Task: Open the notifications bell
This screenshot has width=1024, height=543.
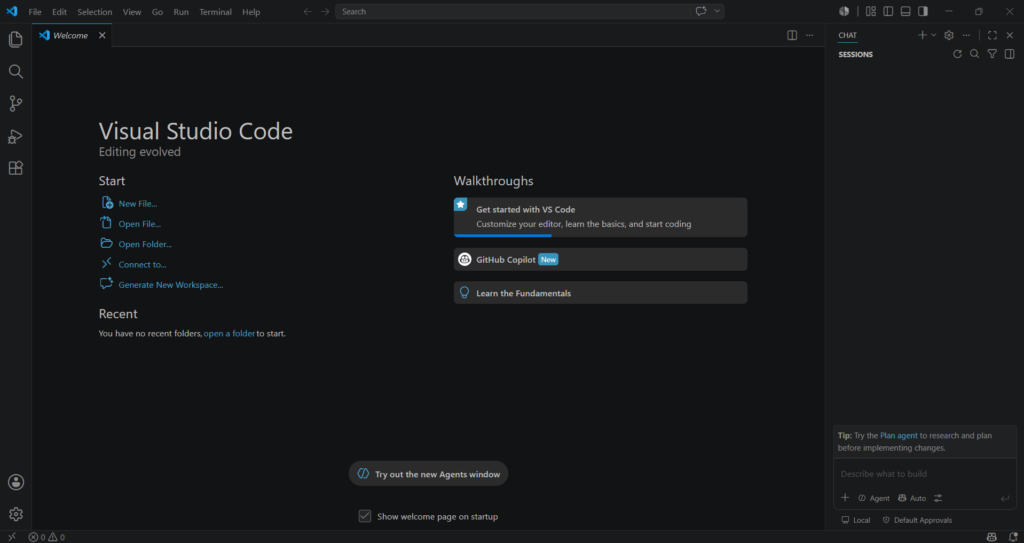Action: click(1013, 537)
